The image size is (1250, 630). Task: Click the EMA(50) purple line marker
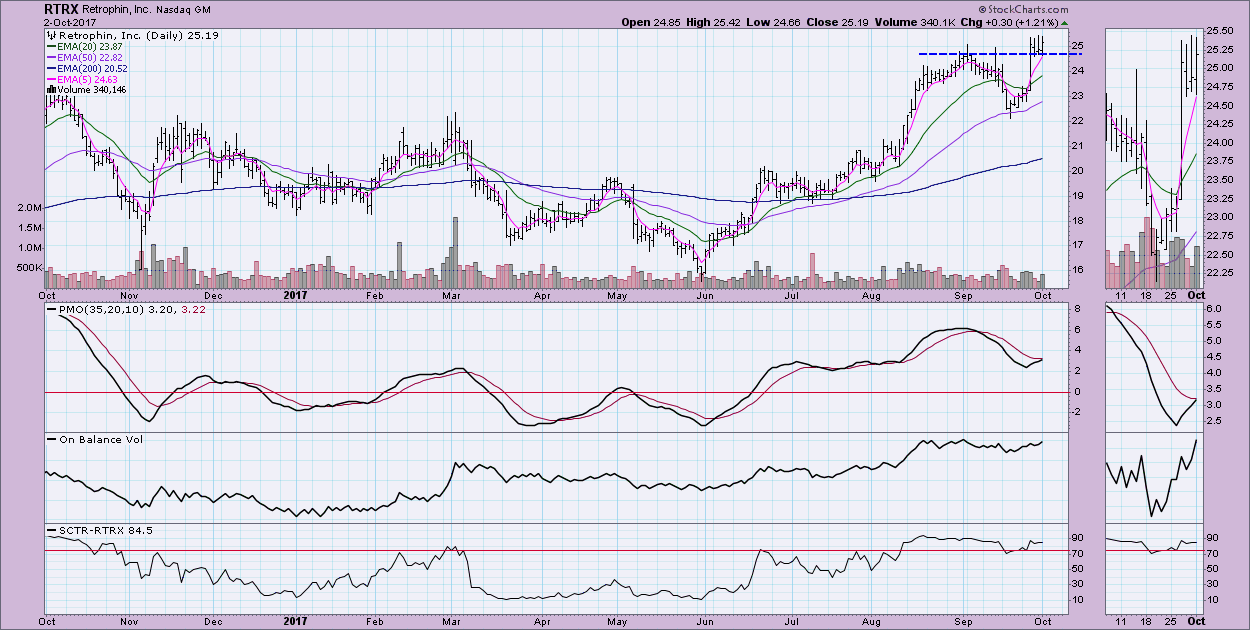49,57
